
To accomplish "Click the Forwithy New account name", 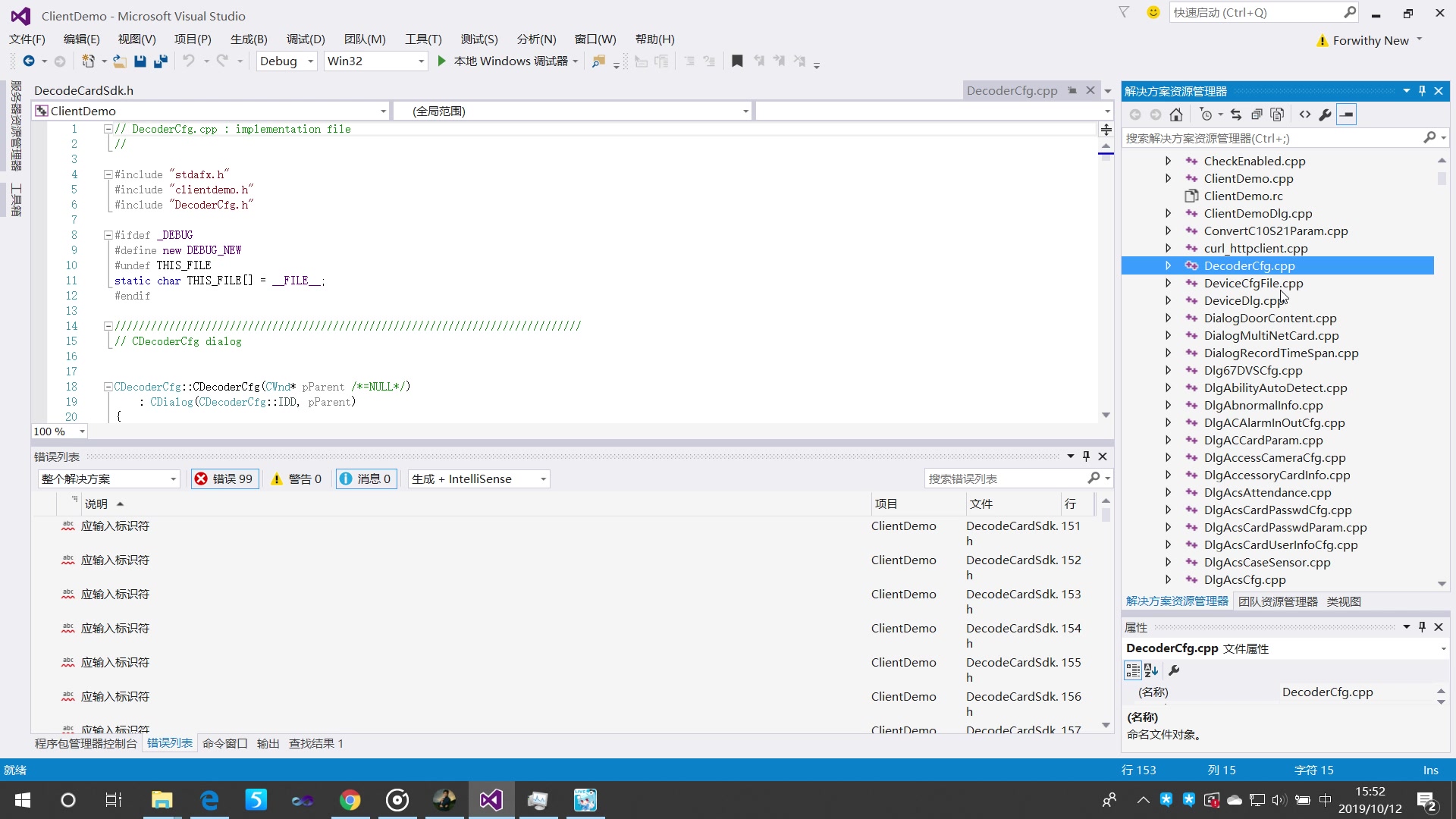I will pyautogui.click(x=1370, y=41).
